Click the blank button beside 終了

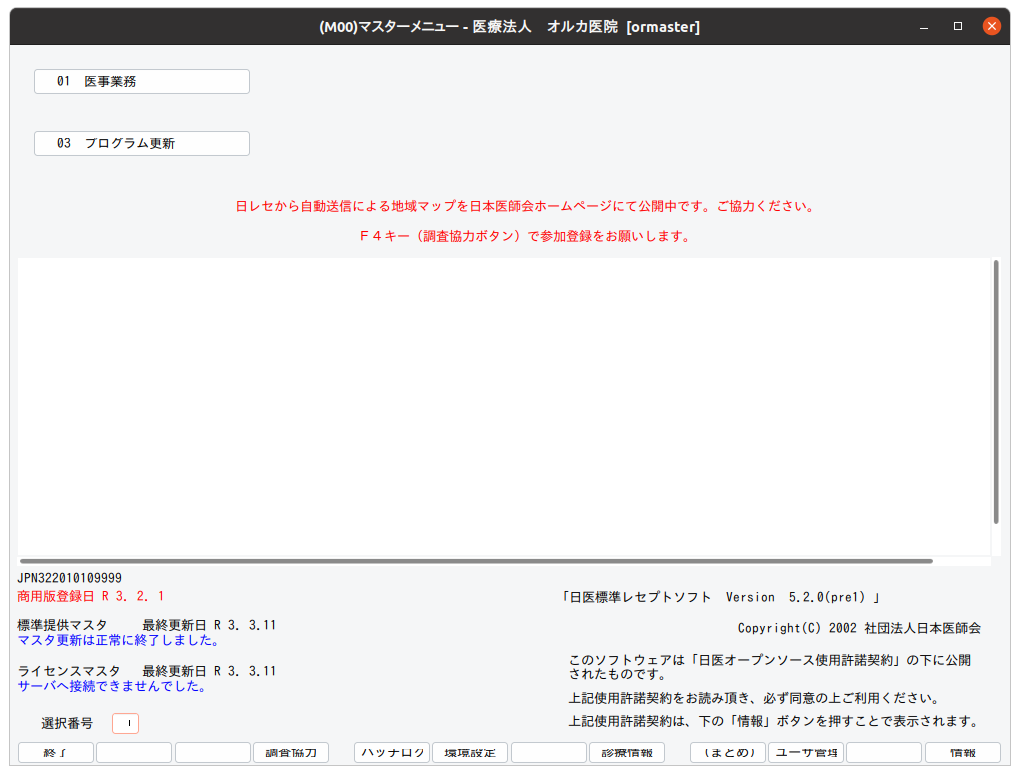(133, 752)
